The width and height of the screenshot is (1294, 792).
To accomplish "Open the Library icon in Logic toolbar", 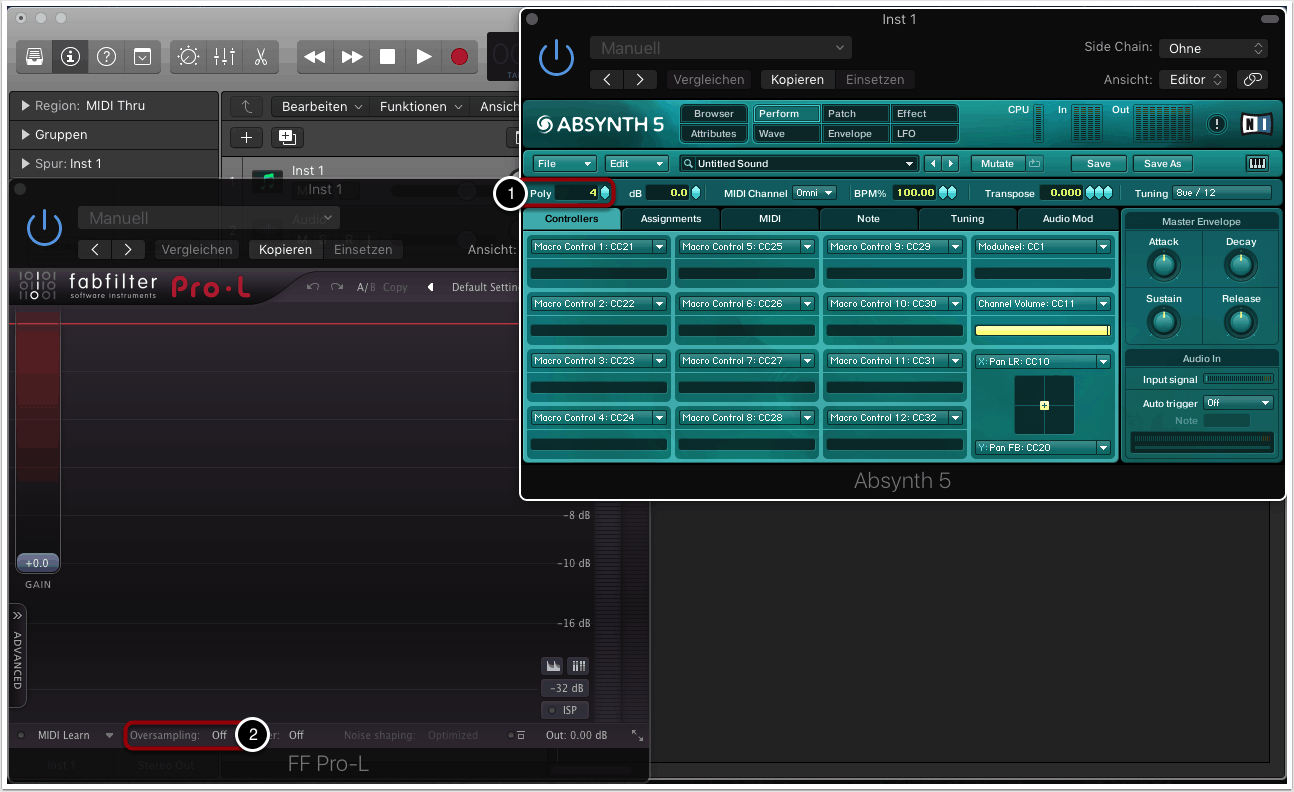I will coord(35,57).
